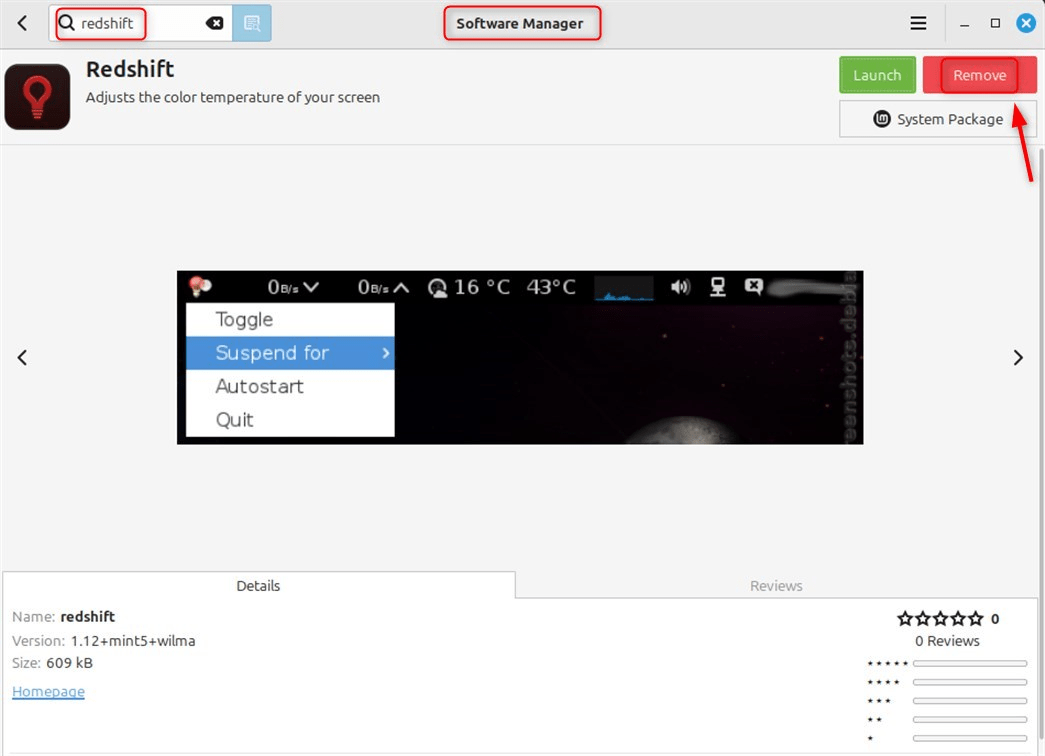Click the three-star rating bar
Screen dimensions: 1045x756
pyautogui.click(x=970, y=701)
